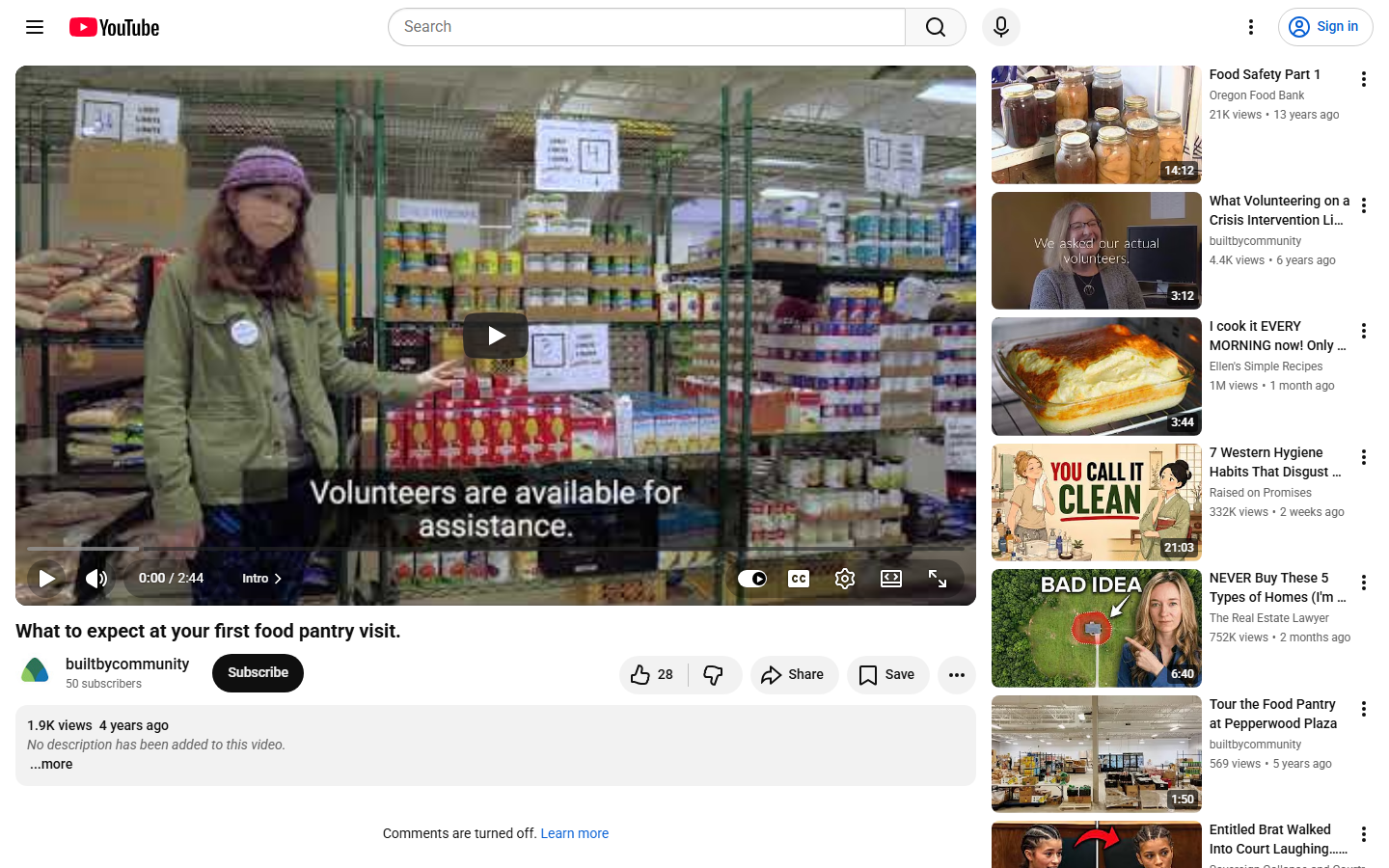The image size is (1389, 868).
Task: Toggle the autoplay switch
Action: [x=752, y=579]
